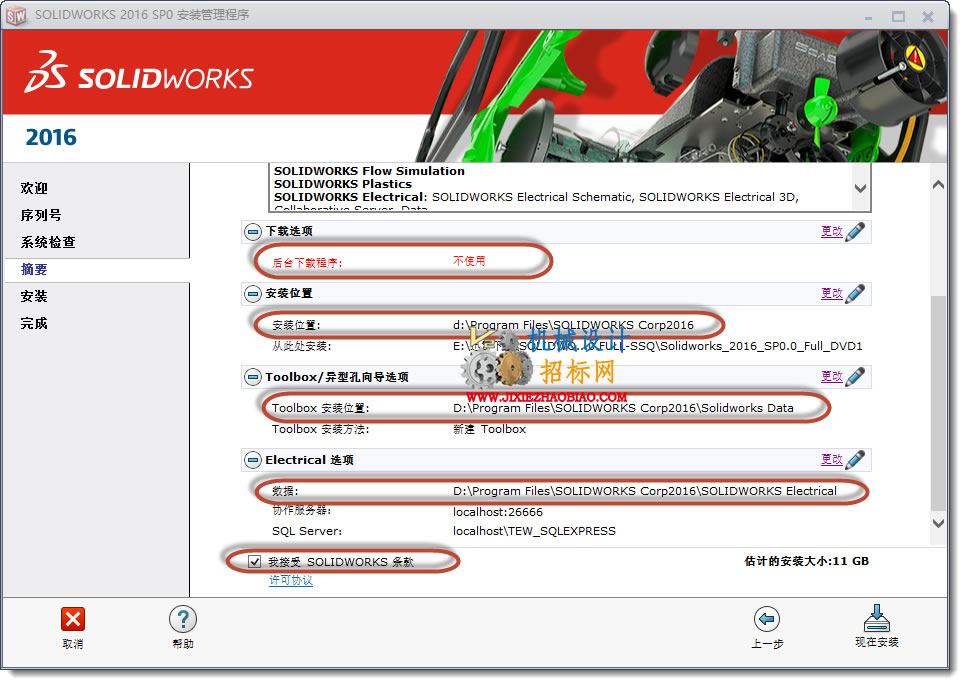965x685 pixels.
Task: Click the SOLIDWORKS logo in banner
Action: tap(139, 73)
